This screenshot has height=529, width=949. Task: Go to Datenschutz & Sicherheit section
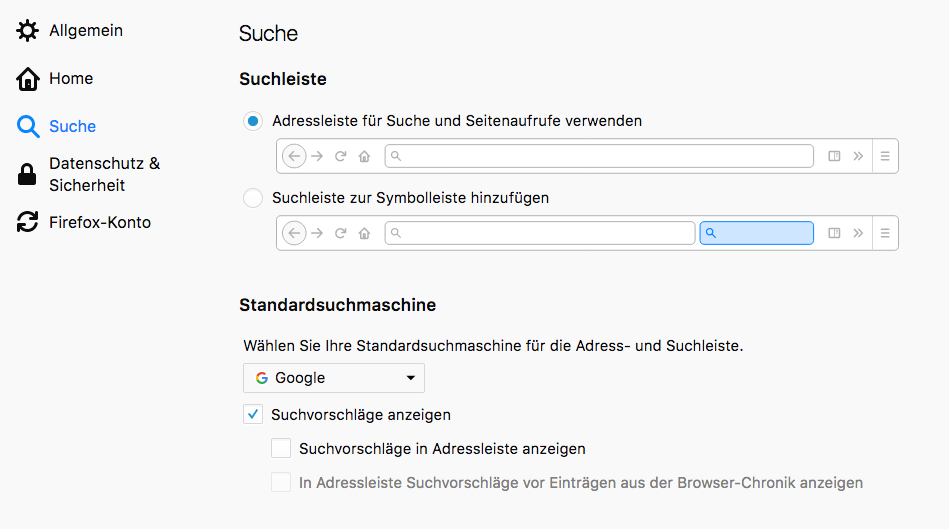(104, 174)
